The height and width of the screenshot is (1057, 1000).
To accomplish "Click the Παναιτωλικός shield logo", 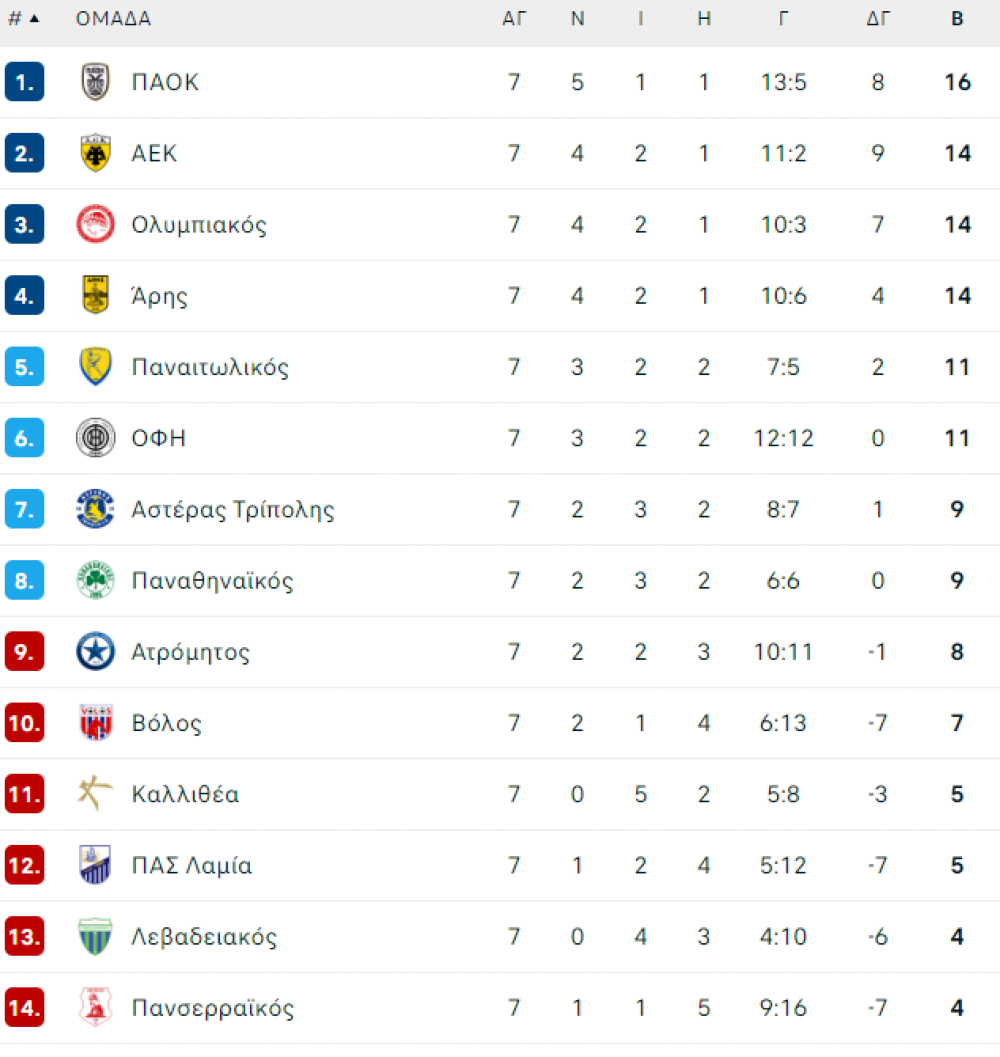I will 95,367.
